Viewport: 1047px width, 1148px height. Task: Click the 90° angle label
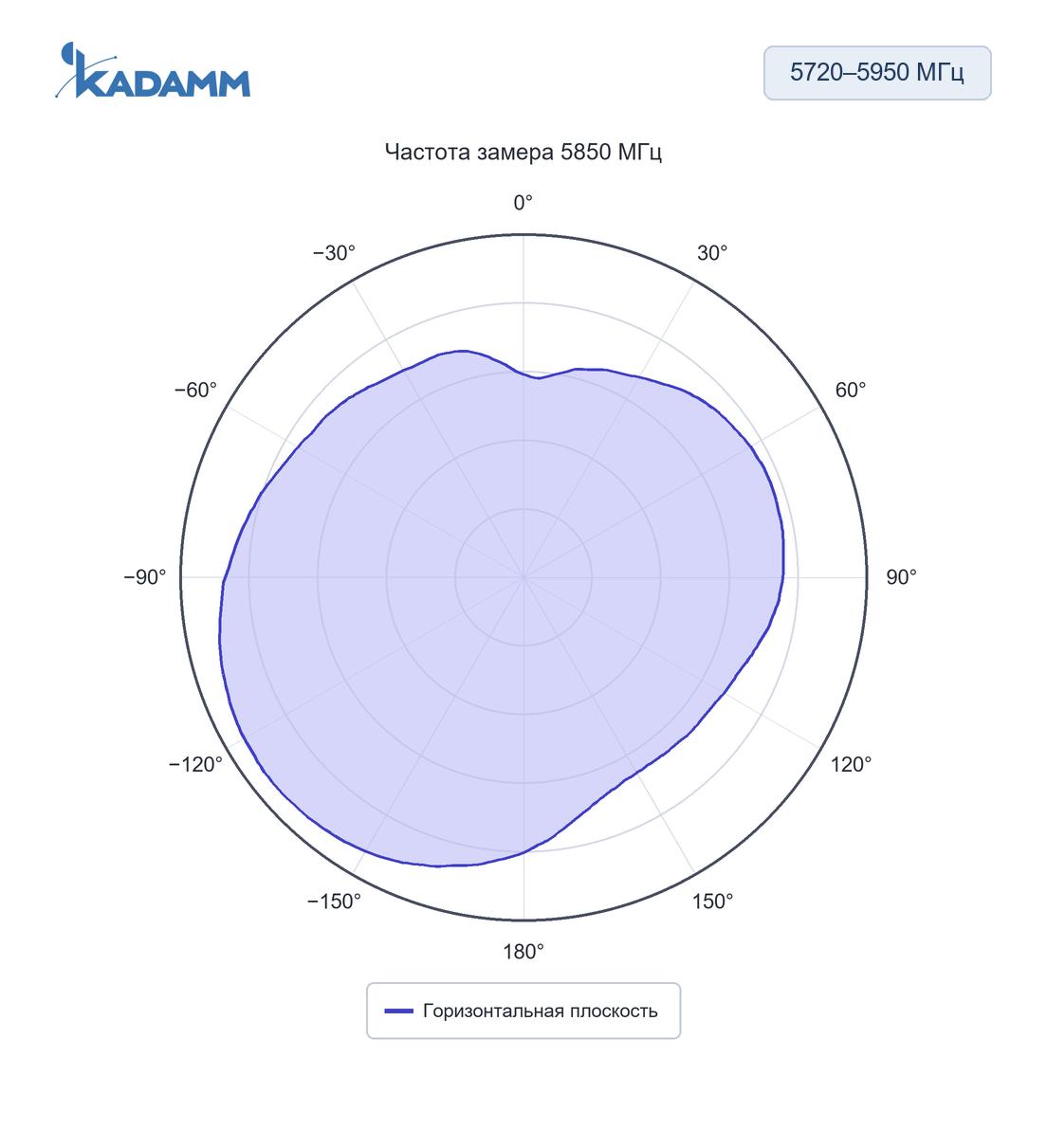(x=901, y=577)
